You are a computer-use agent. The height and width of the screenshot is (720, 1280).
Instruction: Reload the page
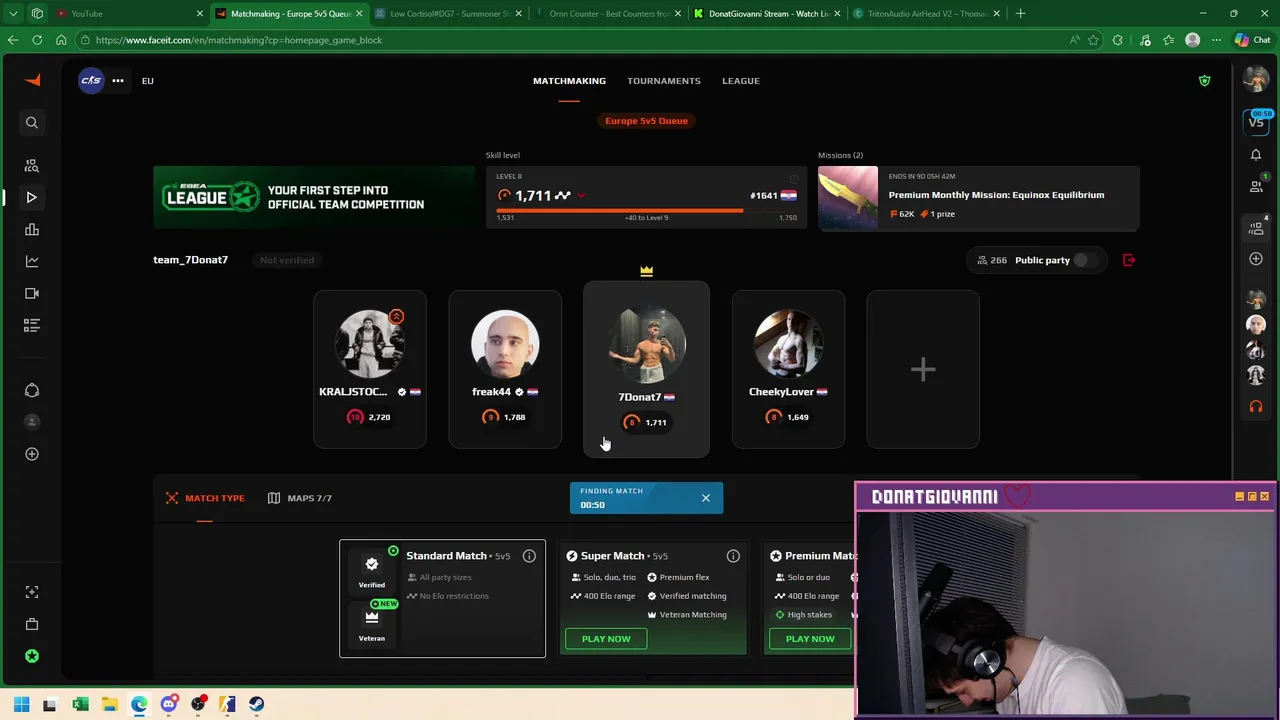[37, 40]
